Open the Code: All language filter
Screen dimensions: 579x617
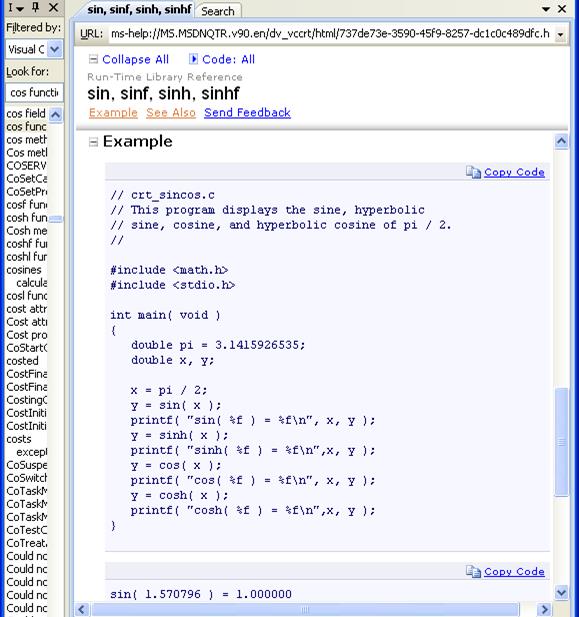[228, 59]
